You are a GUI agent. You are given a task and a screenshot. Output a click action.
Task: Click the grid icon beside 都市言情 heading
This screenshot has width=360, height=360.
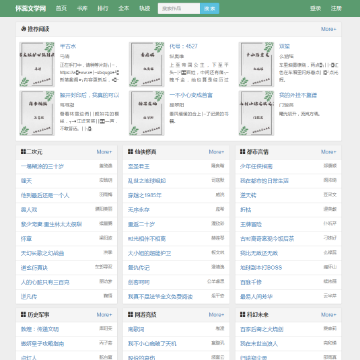click(x=242, y=152)
